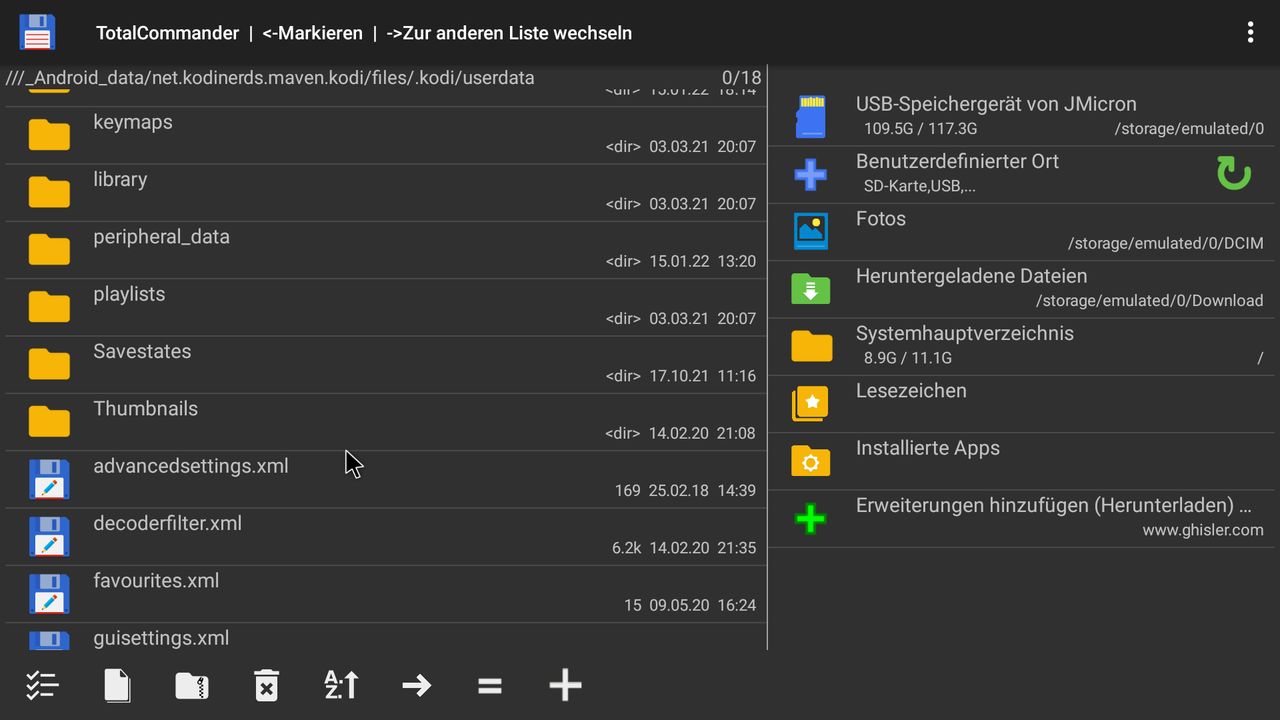Open Installierte Apps entry

[1021, 461]
